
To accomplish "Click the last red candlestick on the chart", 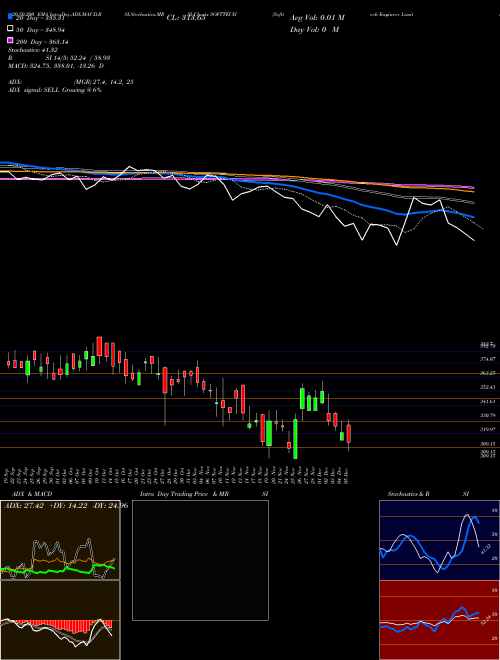I will [348, 435].
